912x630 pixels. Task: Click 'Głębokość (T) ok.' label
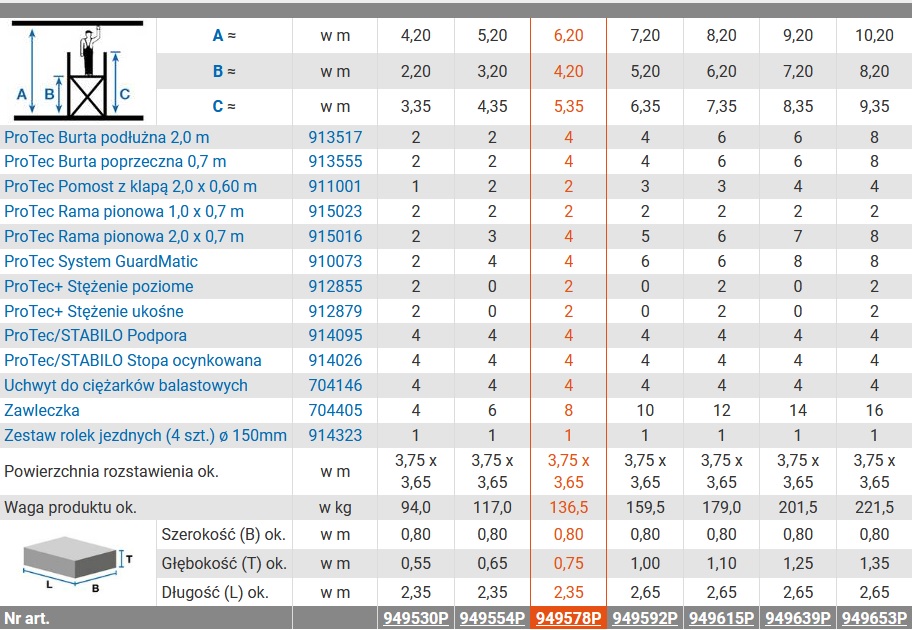coord(224,563)
